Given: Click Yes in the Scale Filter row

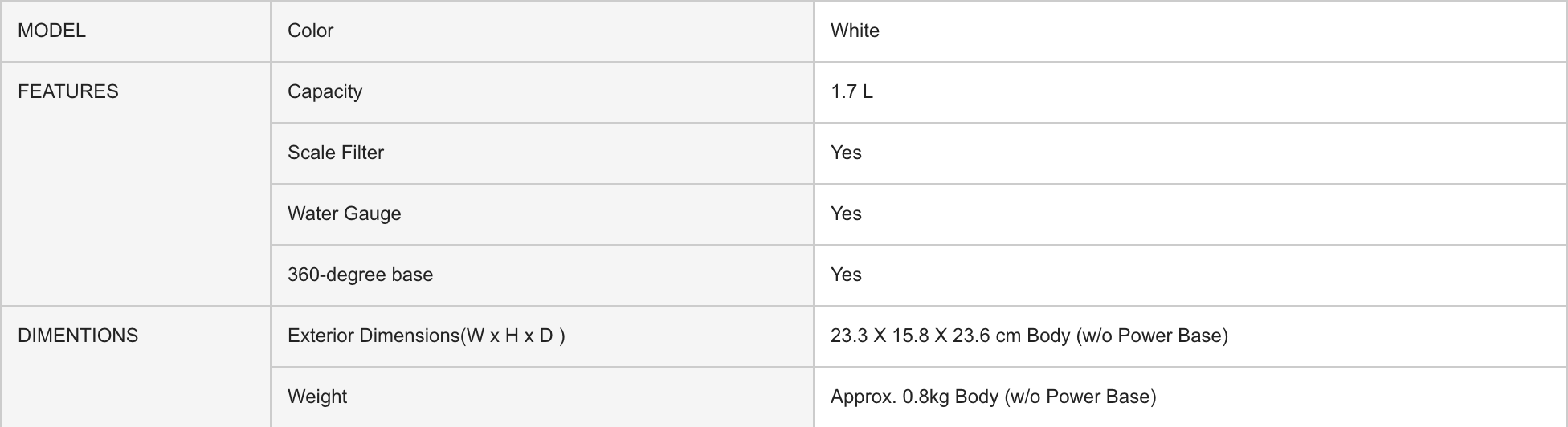Looking at the screenshot, I should point(846,152).
